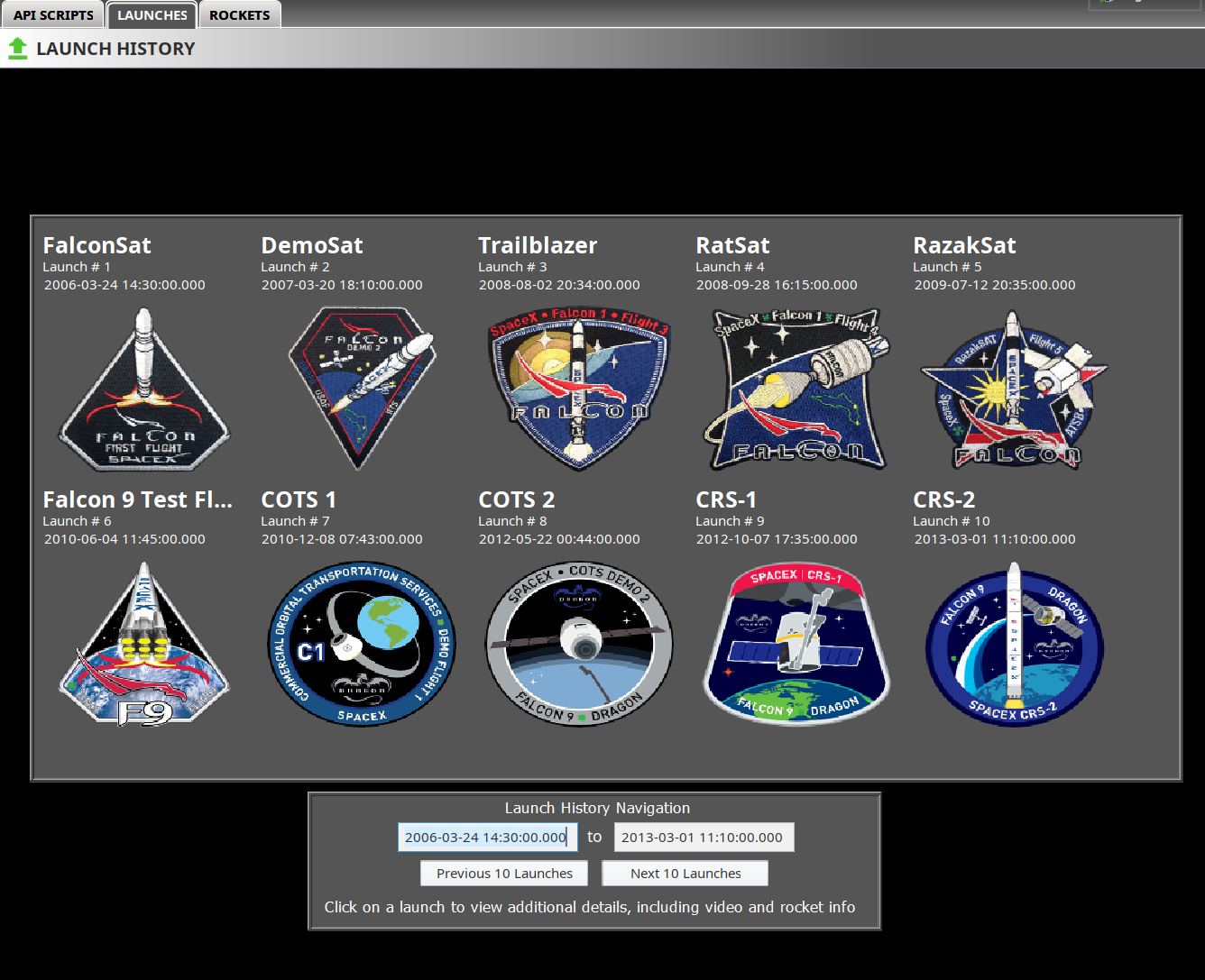The image size is (1205, 980).
Task: Click date 2012-10-07 17:35:00.000
Action: pos(777,539)
